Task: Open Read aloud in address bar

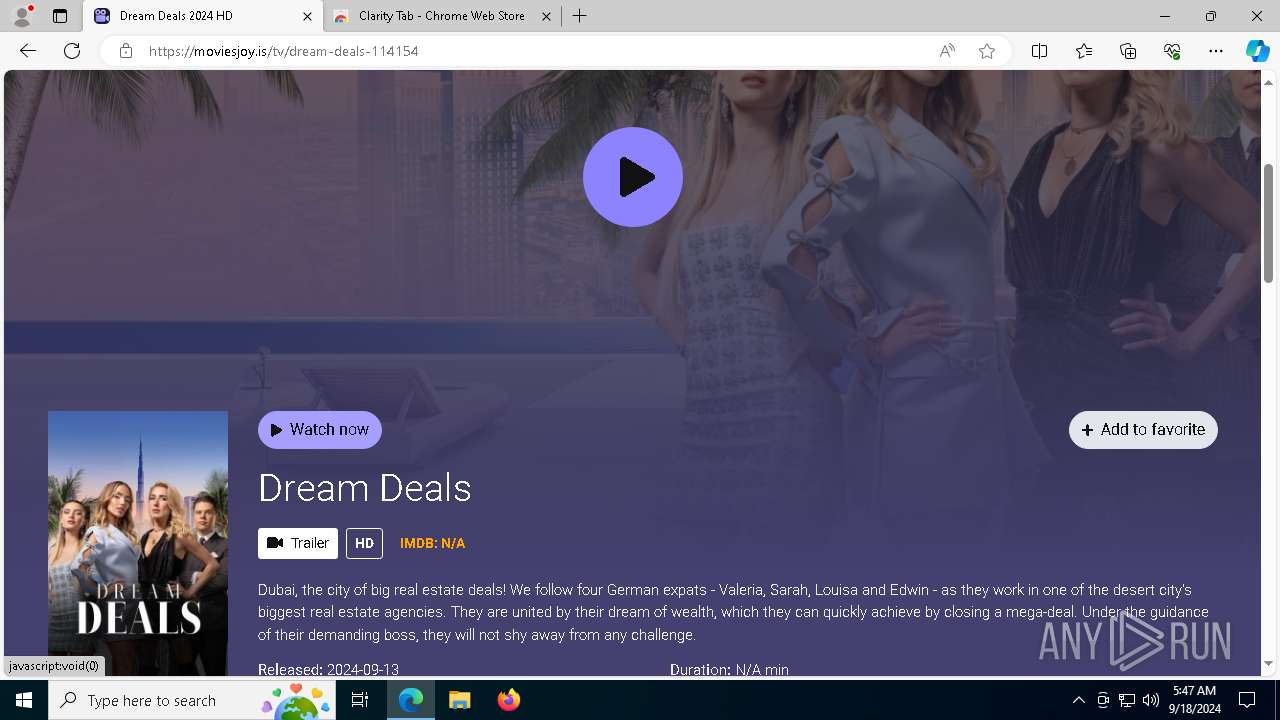Action: 947,51
